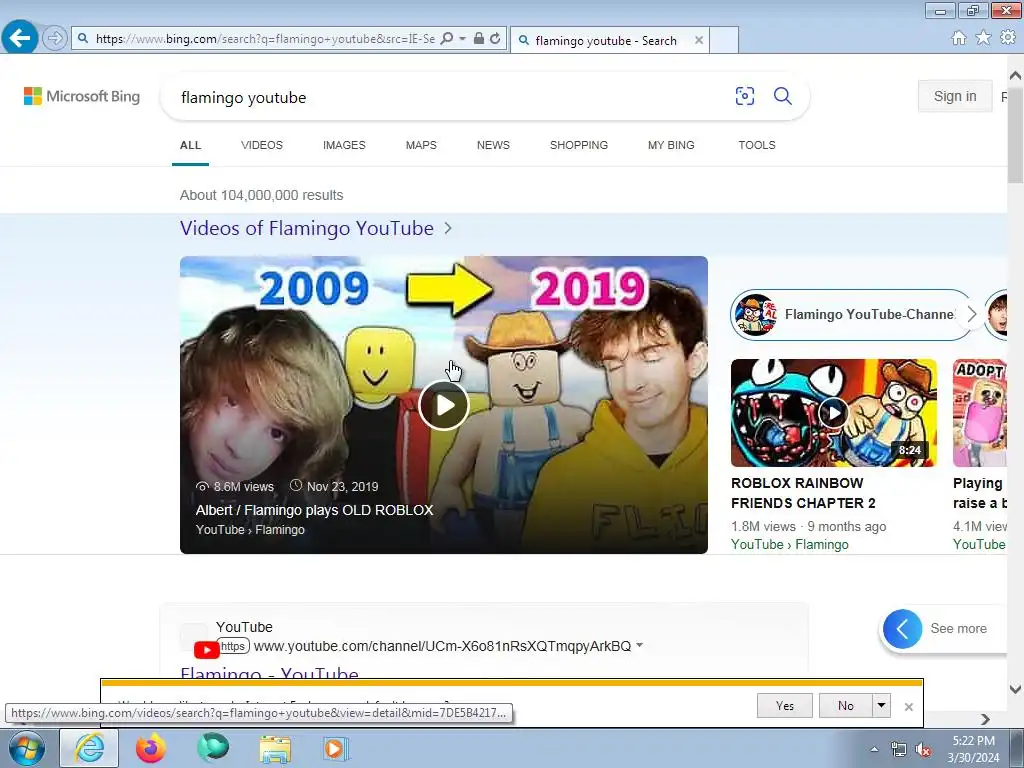Click 'Albert / Flamingo plays OLD ROBLOX' title

(314, 510)
